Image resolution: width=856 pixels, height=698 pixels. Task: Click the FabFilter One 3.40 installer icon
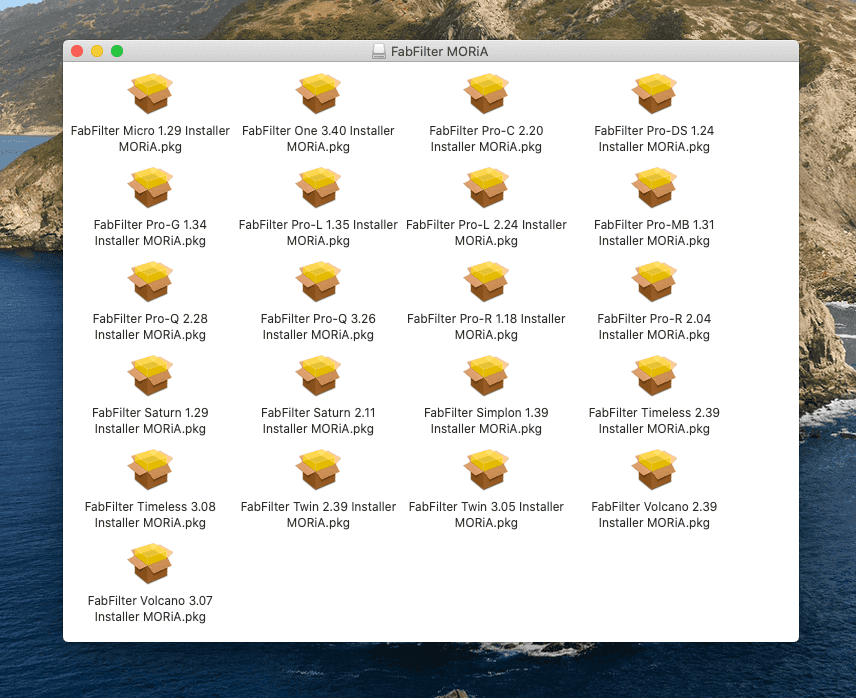tap(318, 94)
